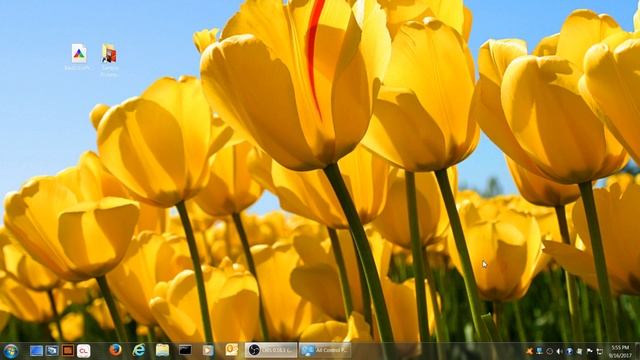Switch to the OBS taskbar window button

[271, 351]
